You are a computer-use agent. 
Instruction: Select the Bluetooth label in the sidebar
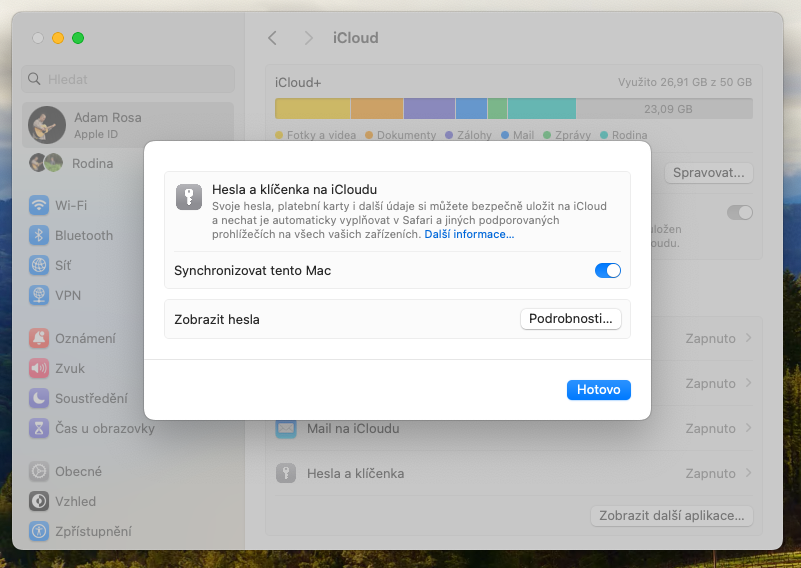[84, 235]
